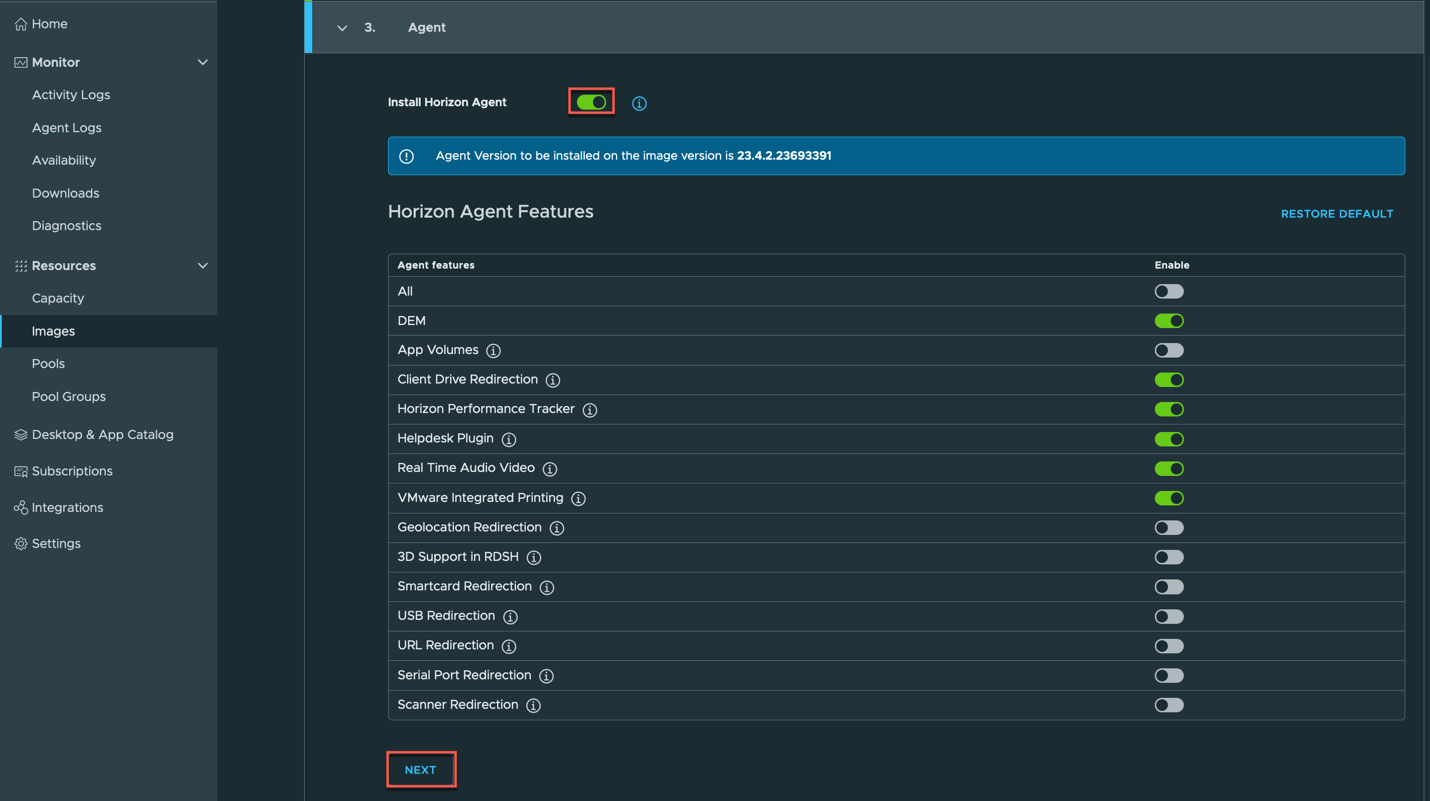Click the Agent section header title
Screen dimensions: 1430x801
427,28
